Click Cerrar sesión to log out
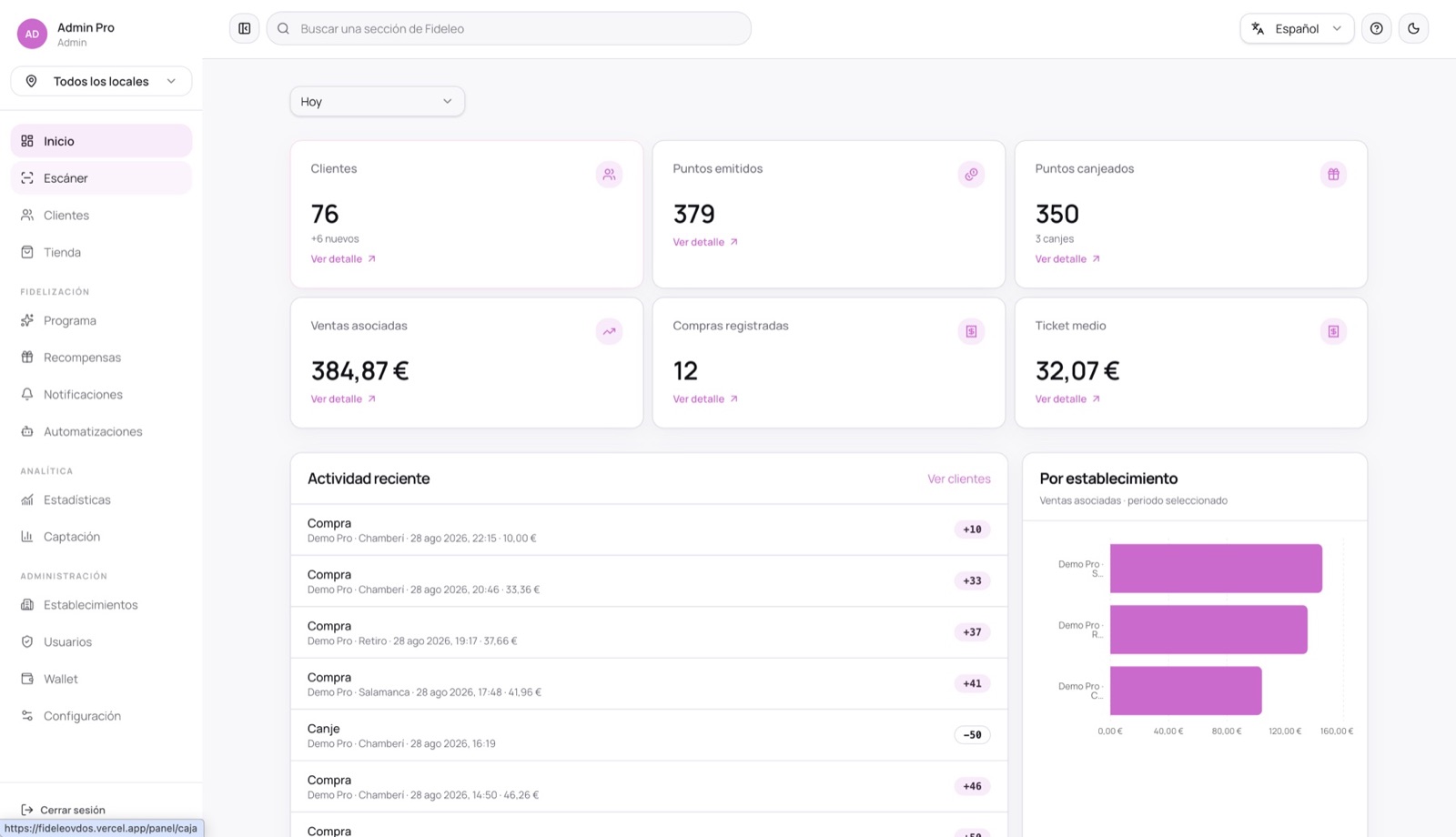The image size is (1456, 837). pos(63,810)
